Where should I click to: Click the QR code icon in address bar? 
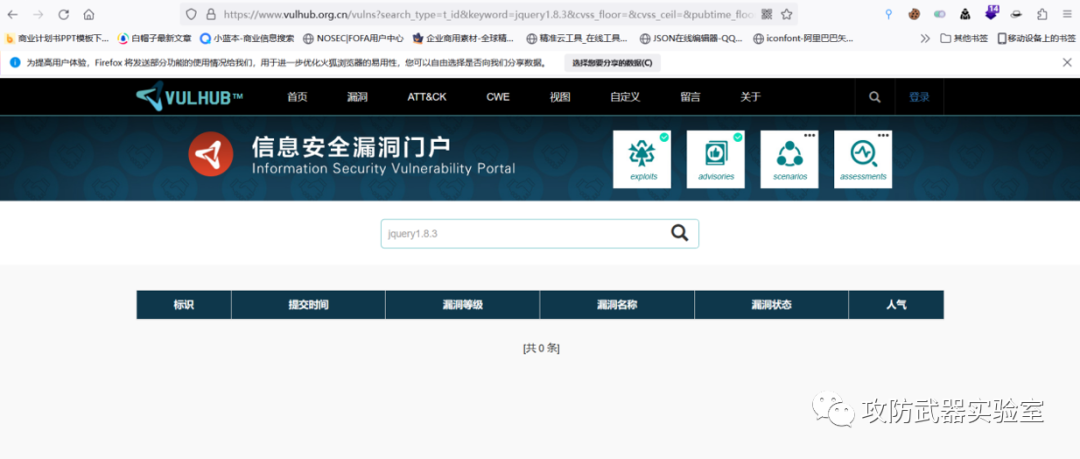tap(766, 14)
